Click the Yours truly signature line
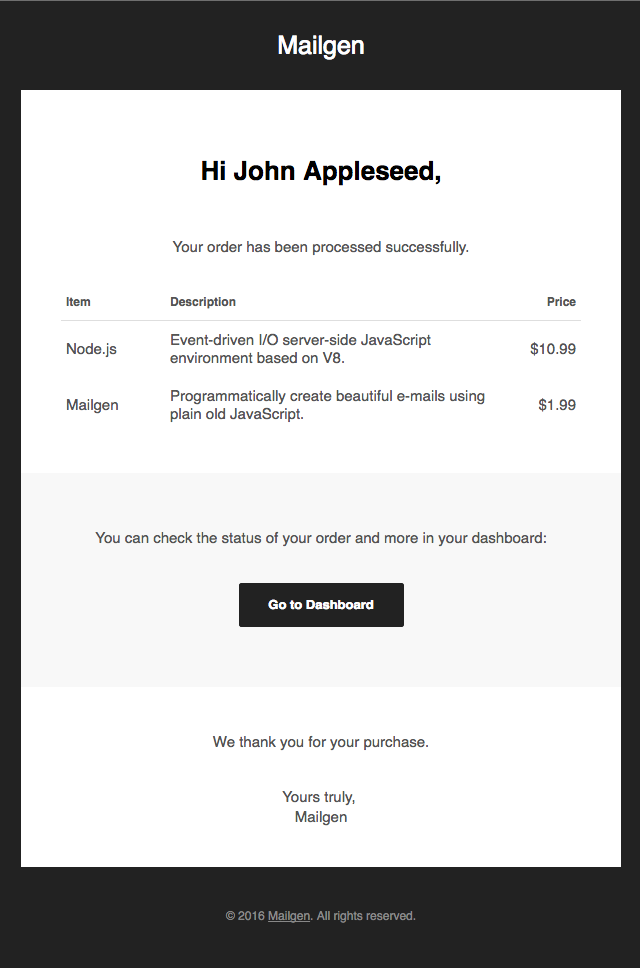The image size is (640, 968). tap(319, 797)
